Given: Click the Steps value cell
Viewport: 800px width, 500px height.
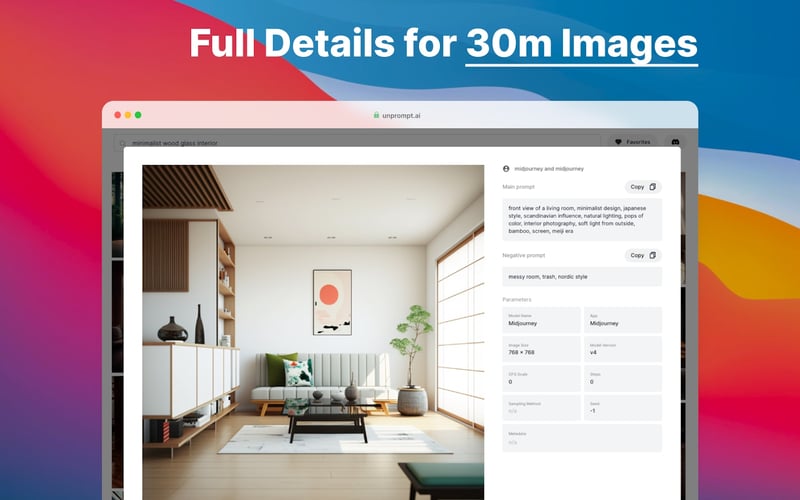Looking at the screenshot, I should 623,379.
